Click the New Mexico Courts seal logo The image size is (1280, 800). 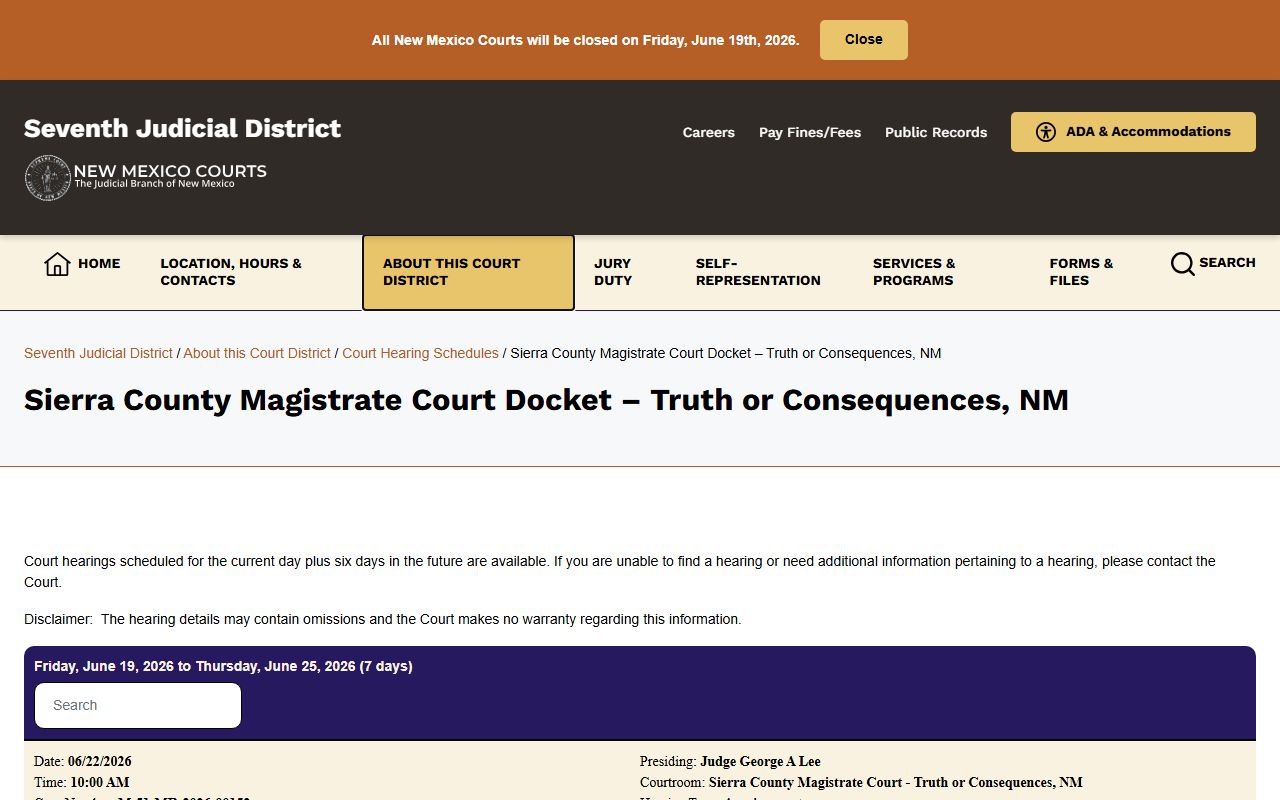[x=47, y=178]
